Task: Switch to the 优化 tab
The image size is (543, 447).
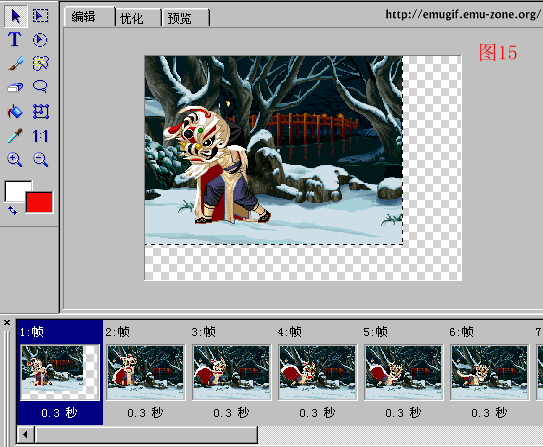Action: pos(138,18)
